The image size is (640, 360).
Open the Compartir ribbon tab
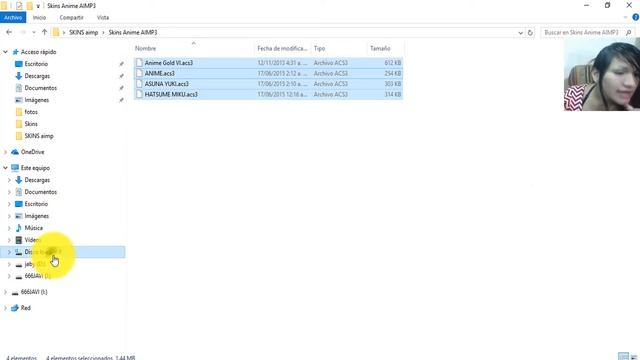click(71, 18)
